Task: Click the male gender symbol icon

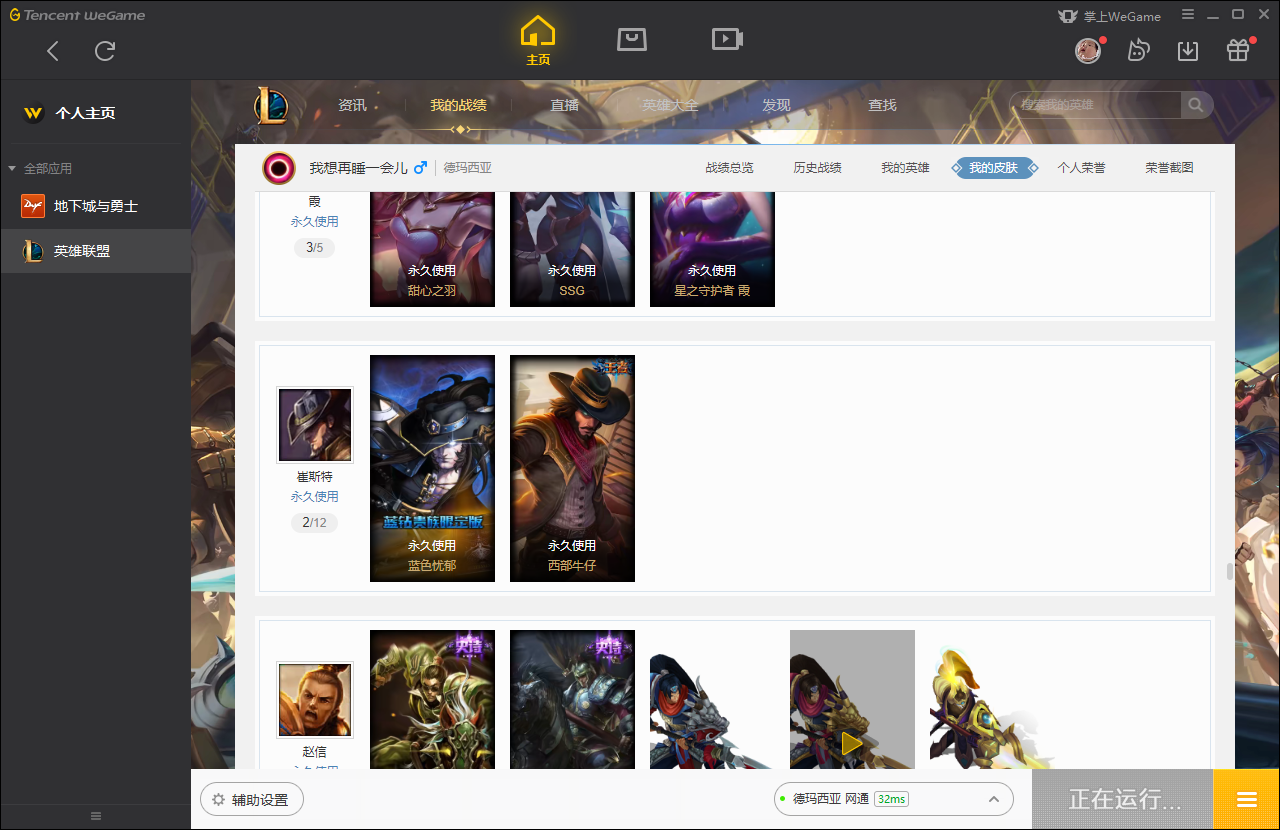Action: (x=421, y=167)
